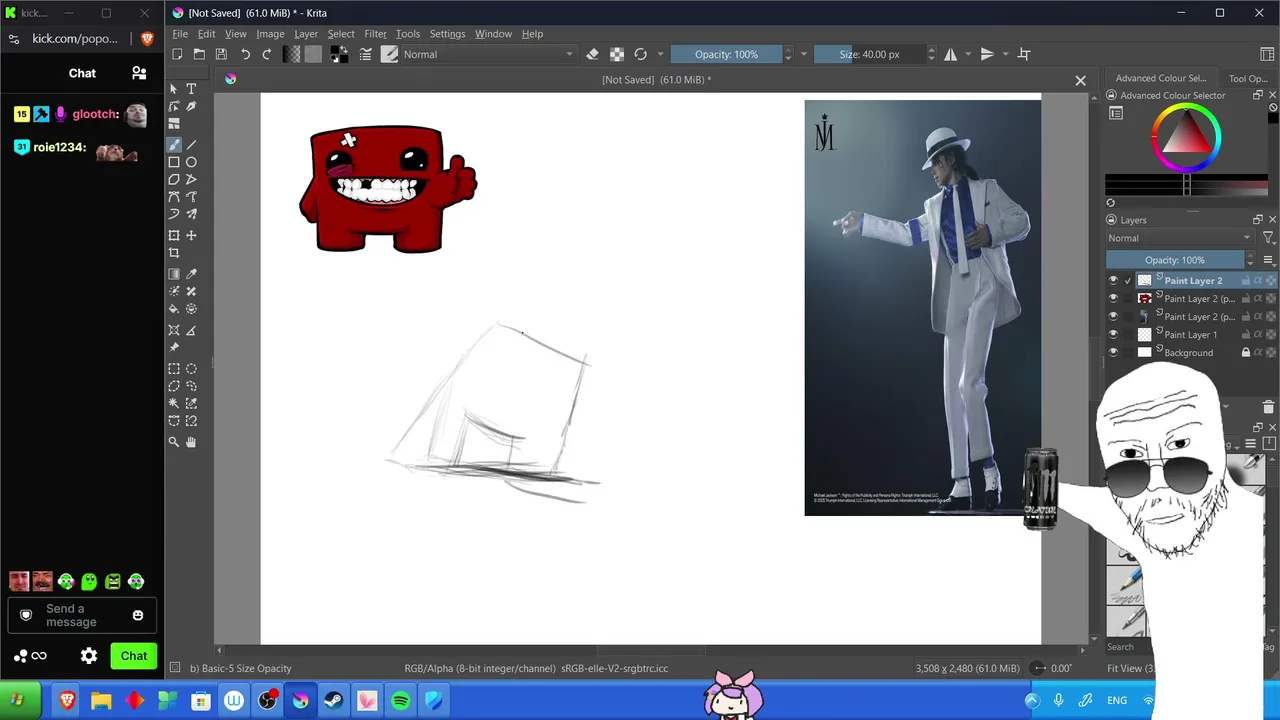
Task: Select the Line tool
Action: pyautogui.click(x=191, y=145)
